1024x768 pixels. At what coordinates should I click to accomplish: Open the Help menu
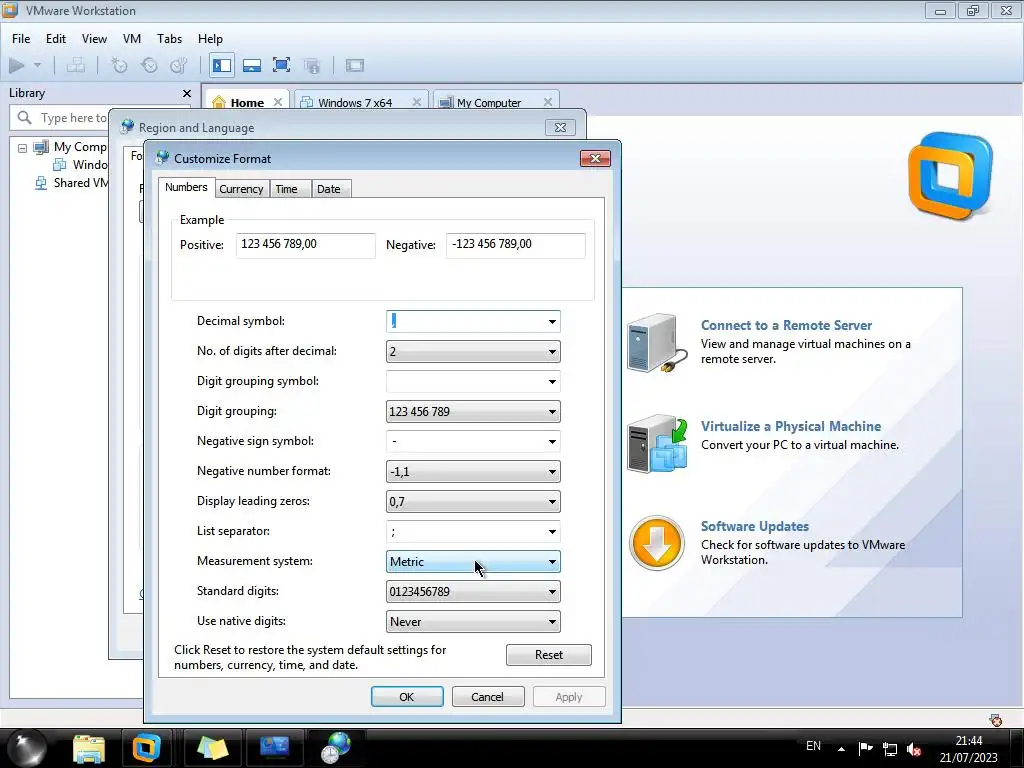click(x=210, y=39)
